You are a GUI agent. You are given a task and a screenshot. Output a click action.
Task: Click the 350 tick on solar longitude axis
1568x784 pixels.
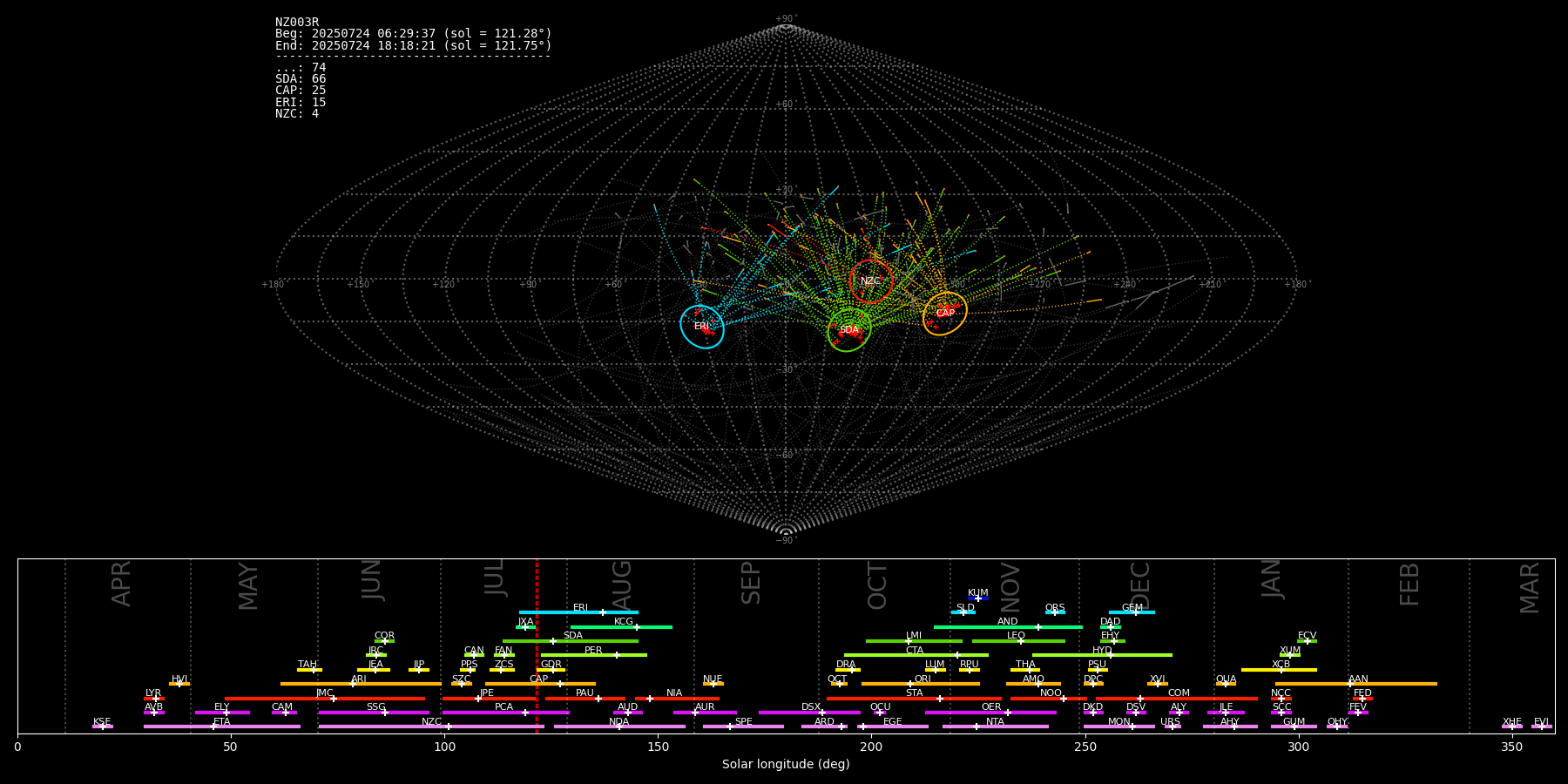[x=1512, y=747]
